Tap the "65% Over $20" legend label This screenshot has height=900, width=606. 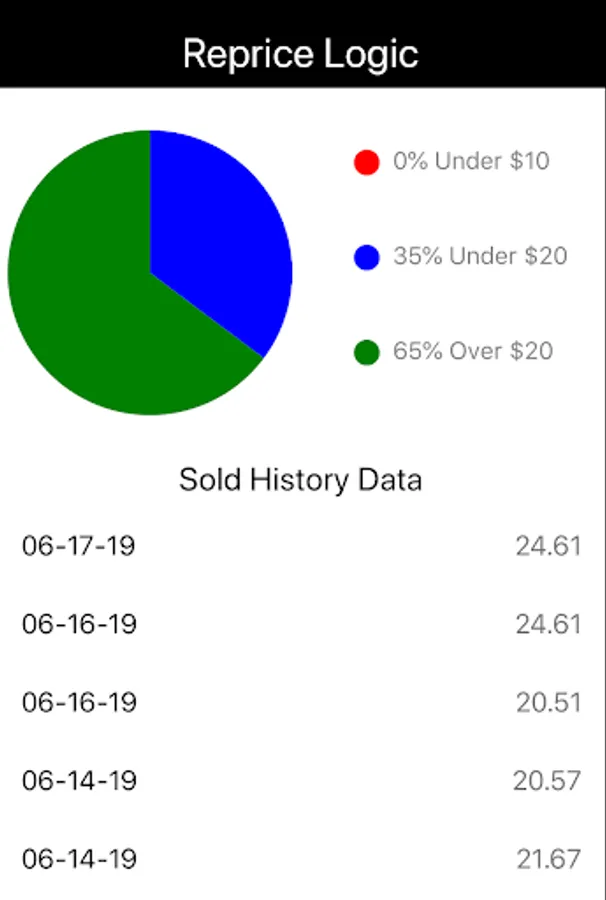473,351
